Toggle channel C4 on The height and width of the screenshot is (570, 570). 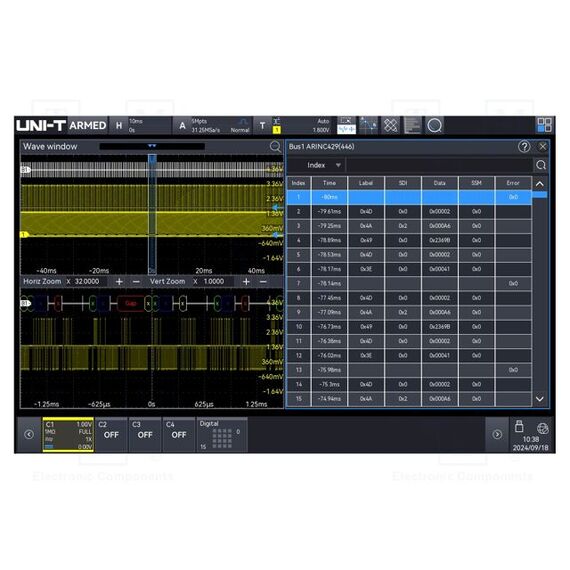(x=178, y=434)
